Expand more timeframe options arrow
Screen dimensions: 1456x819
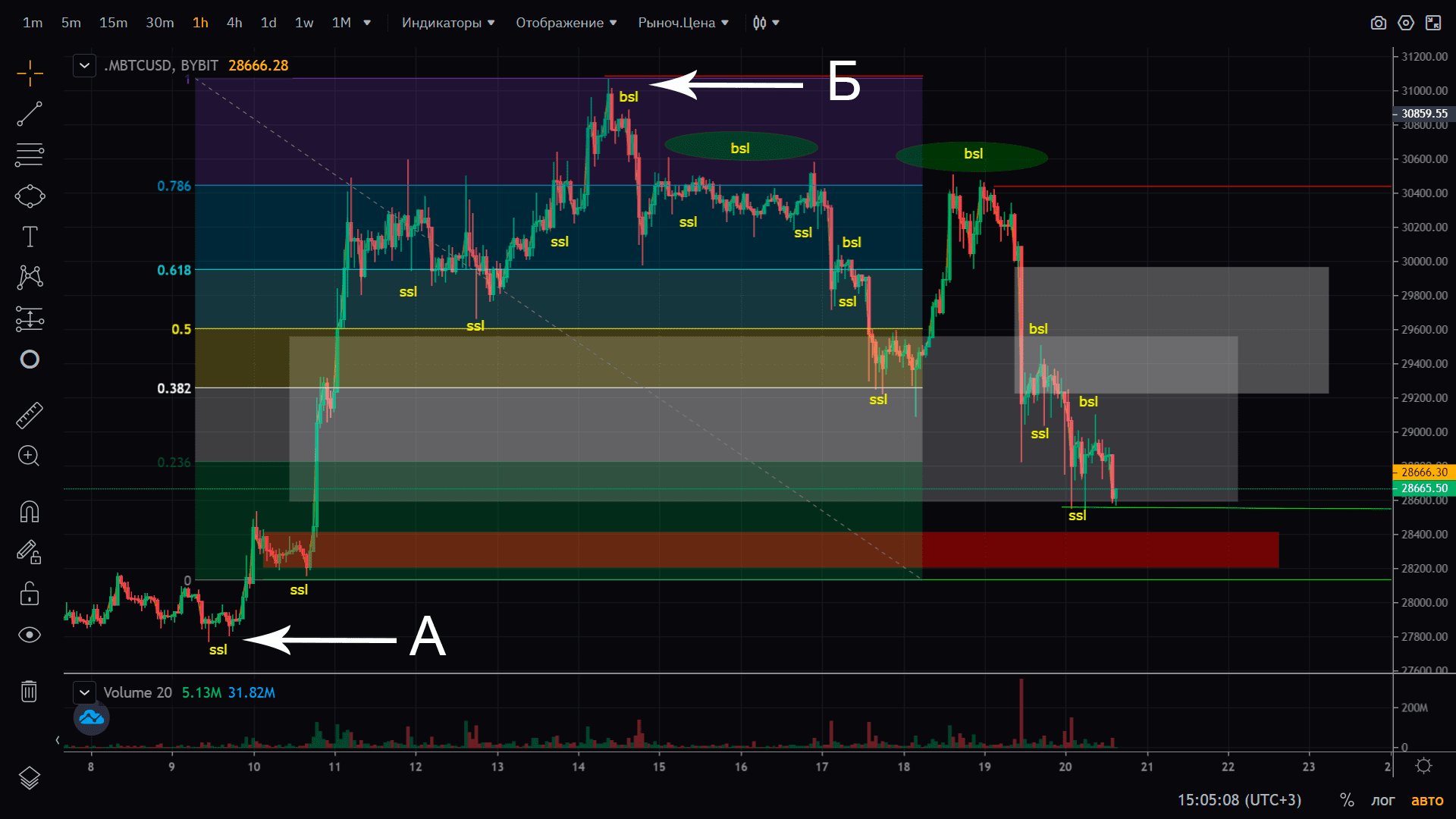tap(367, 23)
